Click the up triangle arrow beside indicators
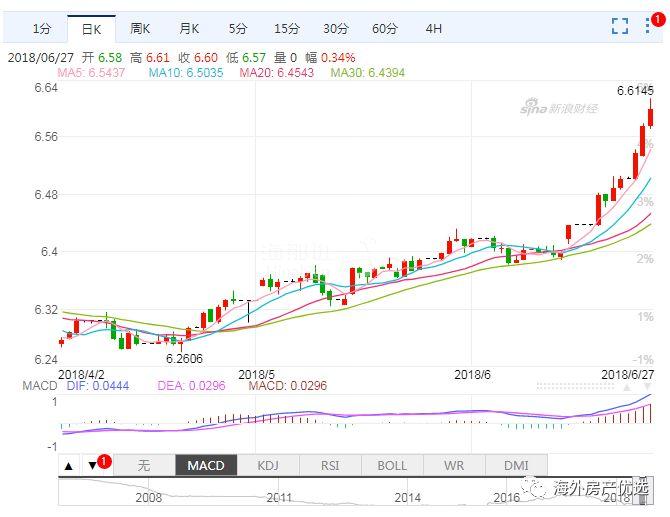 (68, 465)
